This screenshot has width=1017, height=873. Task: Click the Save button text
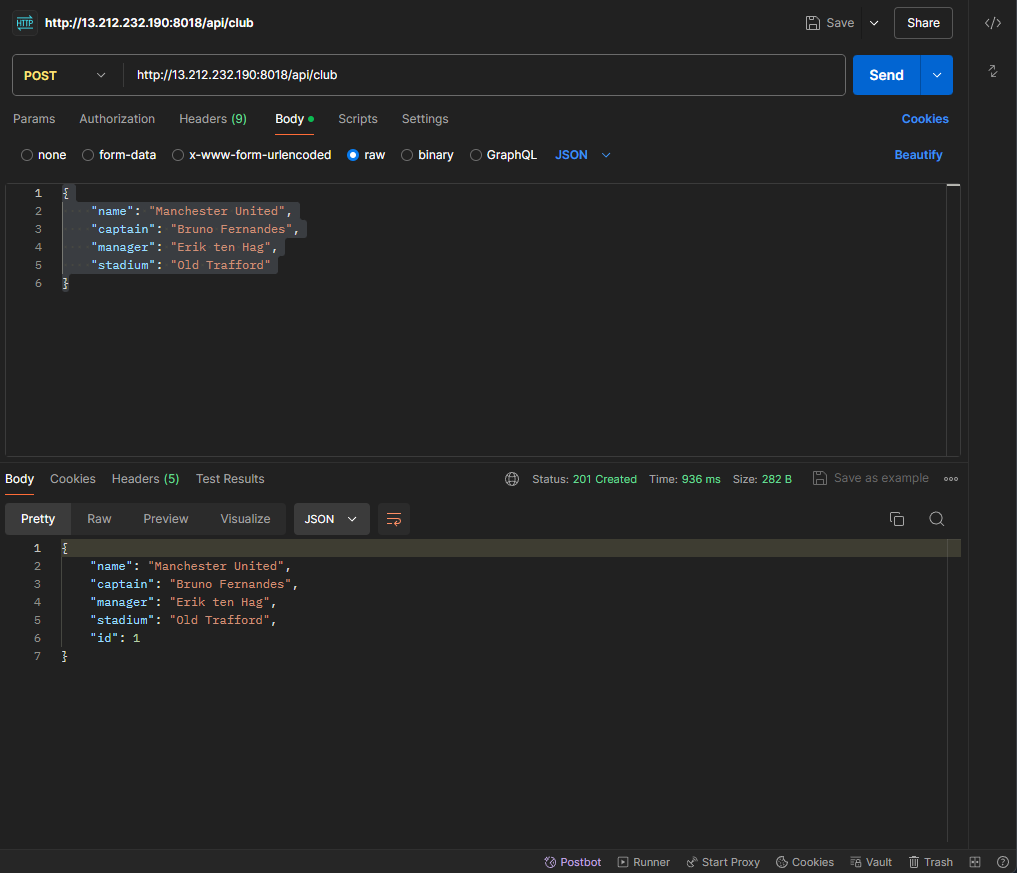[840, 23]
